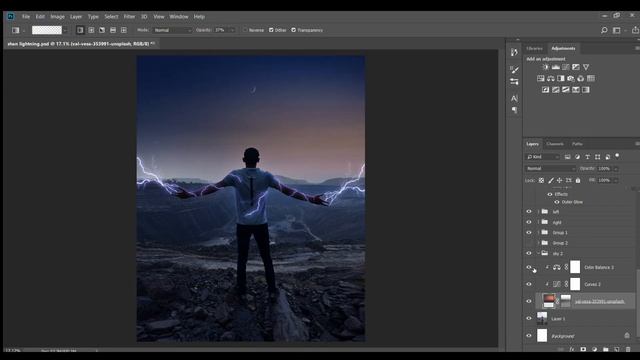The height and width of the screenshot is (360, 640).
Task: Toggle visibility of Outer Glow effect
Action: click(x=557, y=202)
